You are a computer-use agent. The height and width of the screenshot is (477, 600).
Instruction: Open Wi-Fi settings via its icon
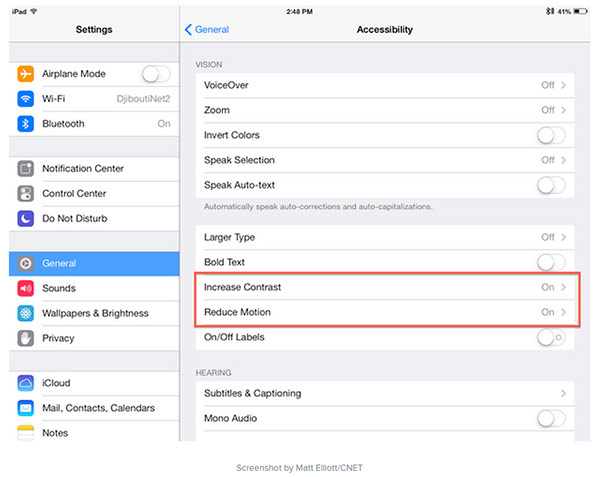coord(26,99)
